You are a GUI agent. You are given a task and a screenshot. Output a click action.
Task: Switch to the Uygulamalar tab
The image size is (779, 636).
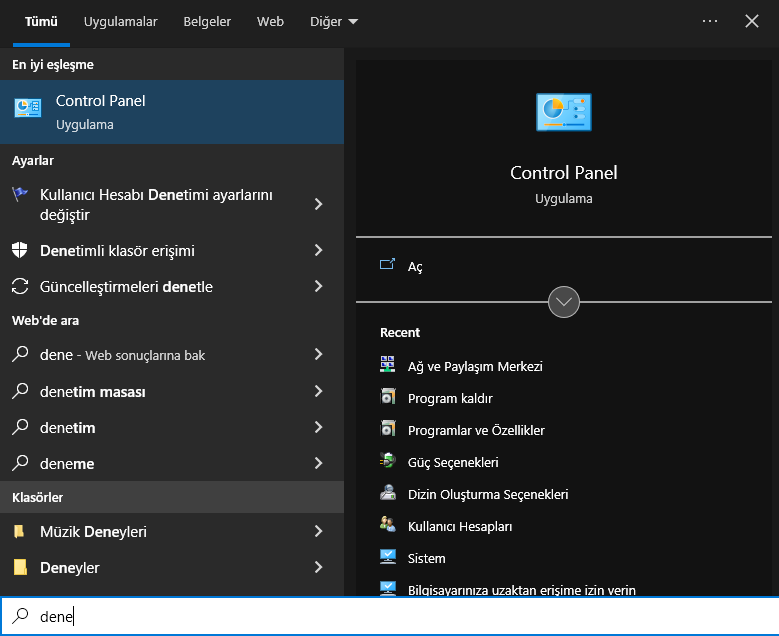coord(120,21)
